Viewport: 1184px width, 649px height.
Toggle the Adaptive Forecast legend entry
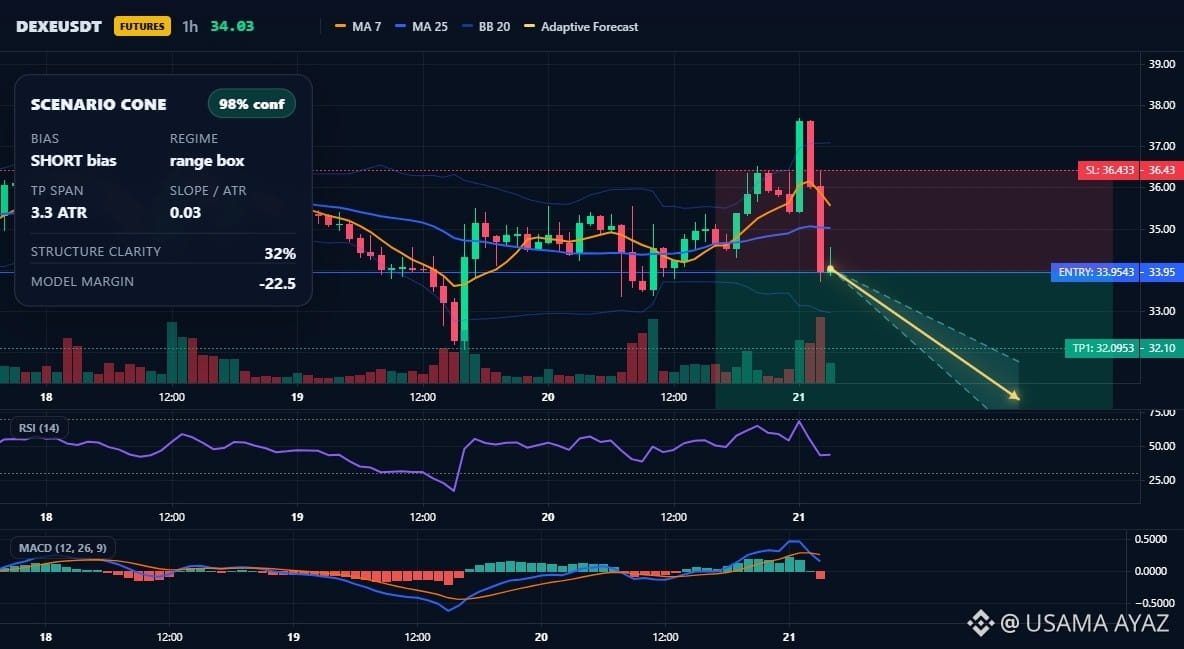(581, 26)
